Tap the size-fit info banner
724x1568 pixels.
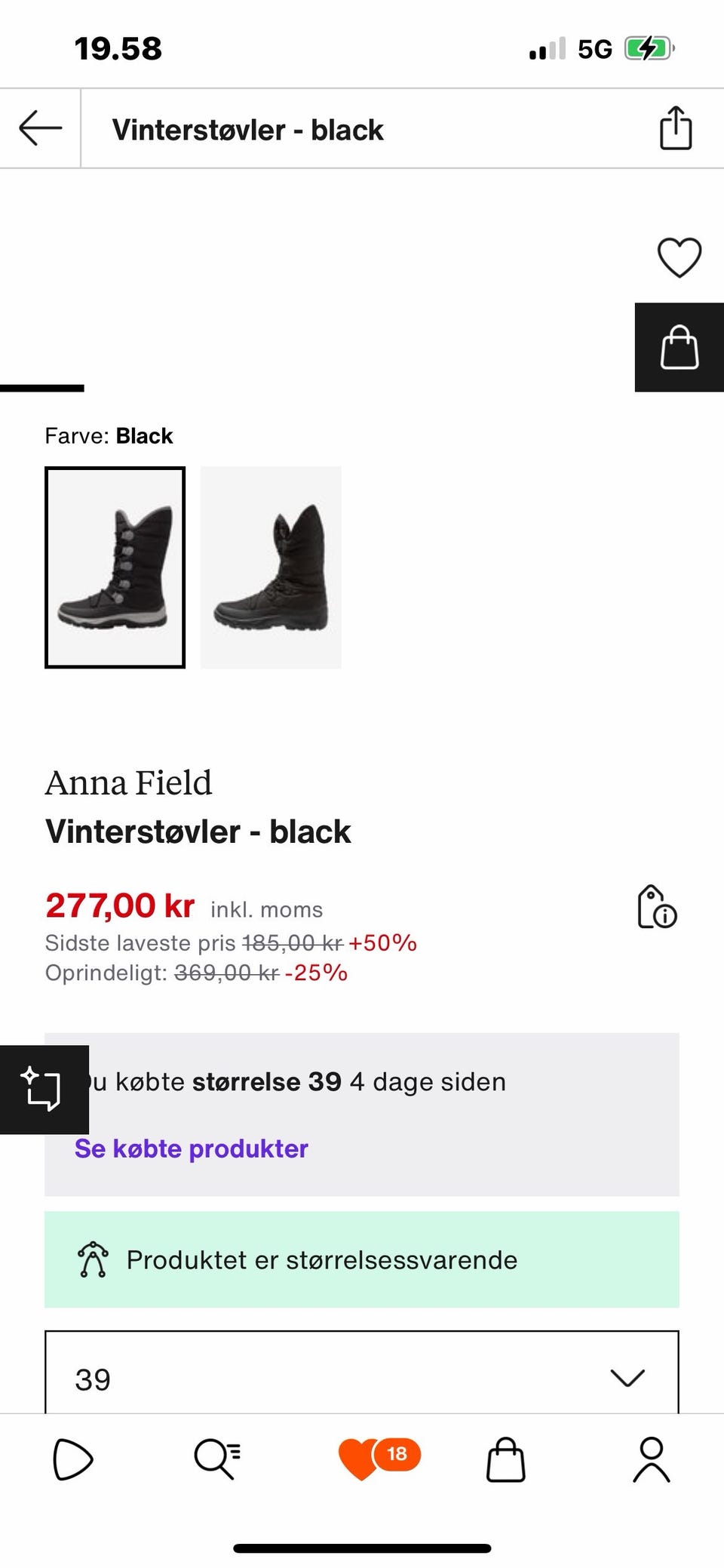362,1259
